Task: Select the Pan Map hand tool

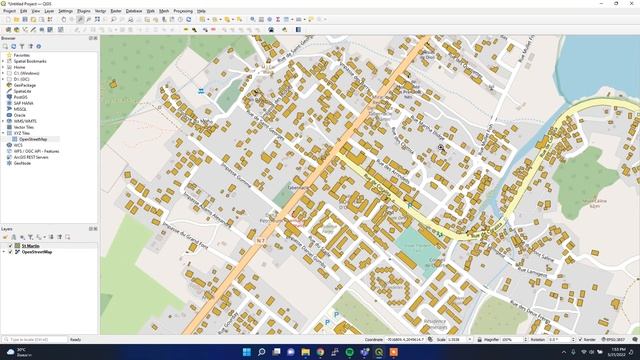Action: 64,19
